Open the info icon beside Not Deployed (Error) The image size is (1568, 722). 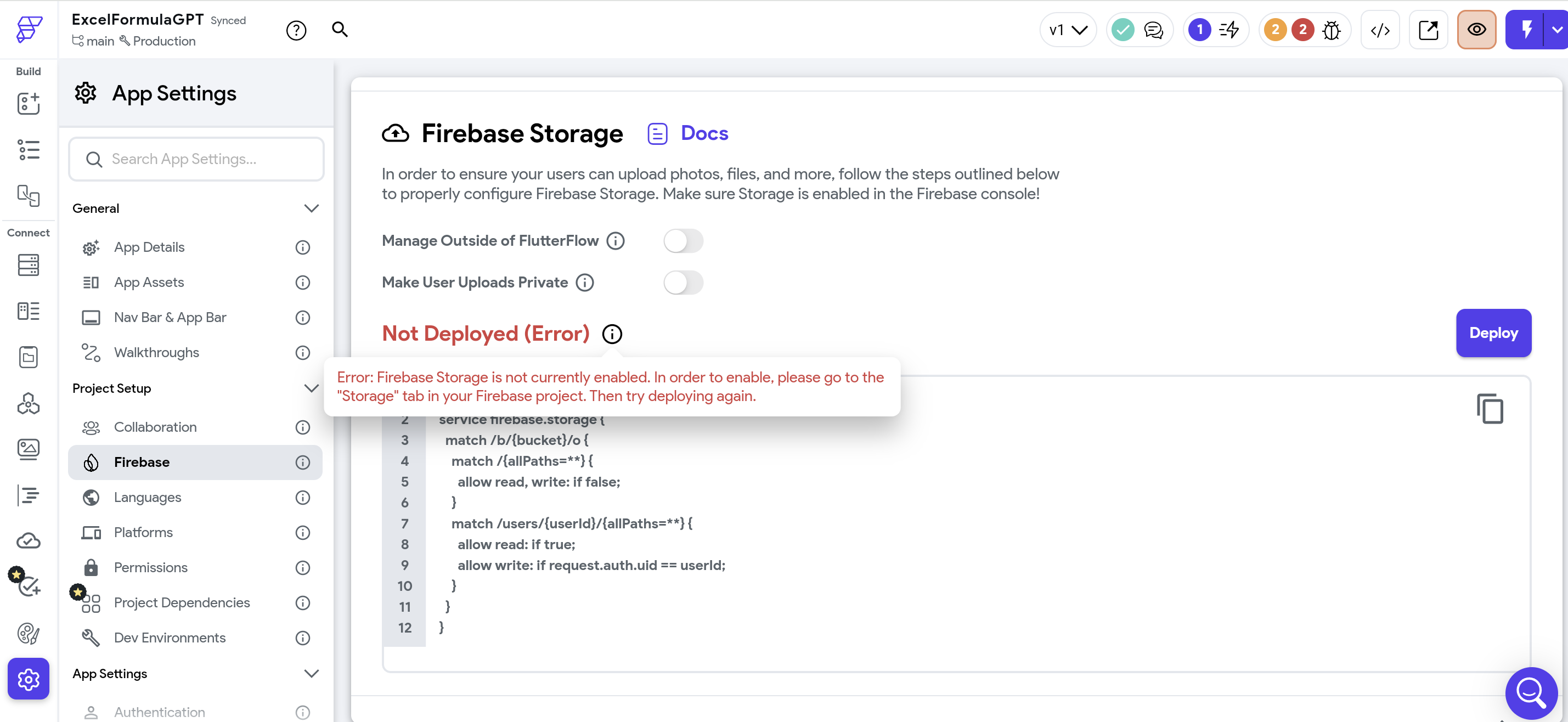[x=612, y=334]
